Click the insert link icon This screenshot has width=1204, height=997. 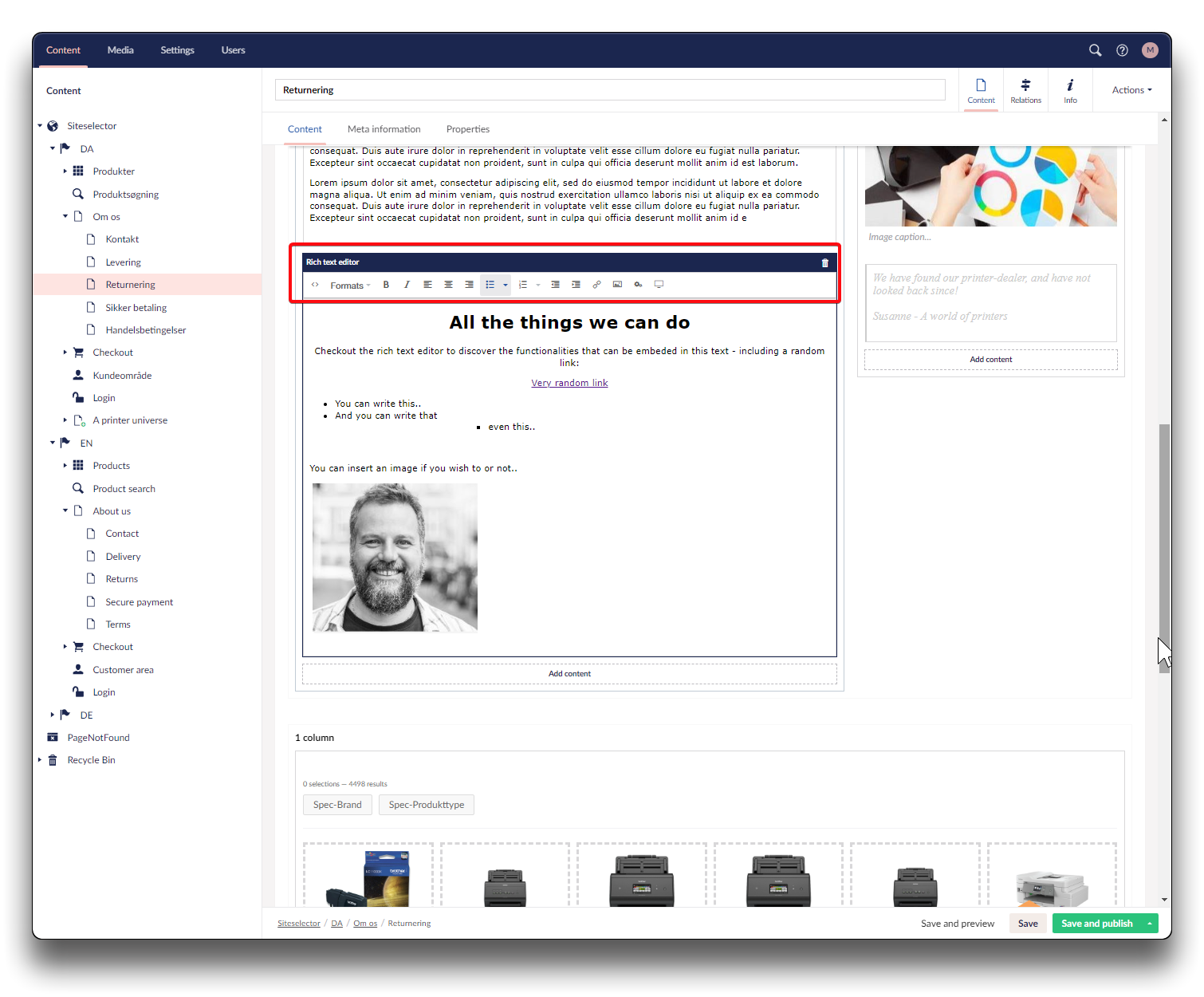pyautogui.click(x=596, y=285)
